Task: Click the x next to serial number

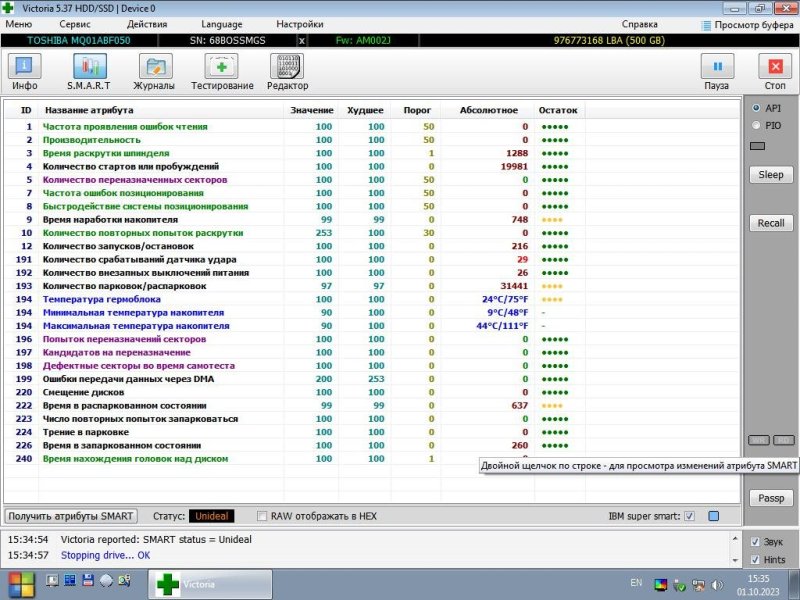Action: point(302,41)
